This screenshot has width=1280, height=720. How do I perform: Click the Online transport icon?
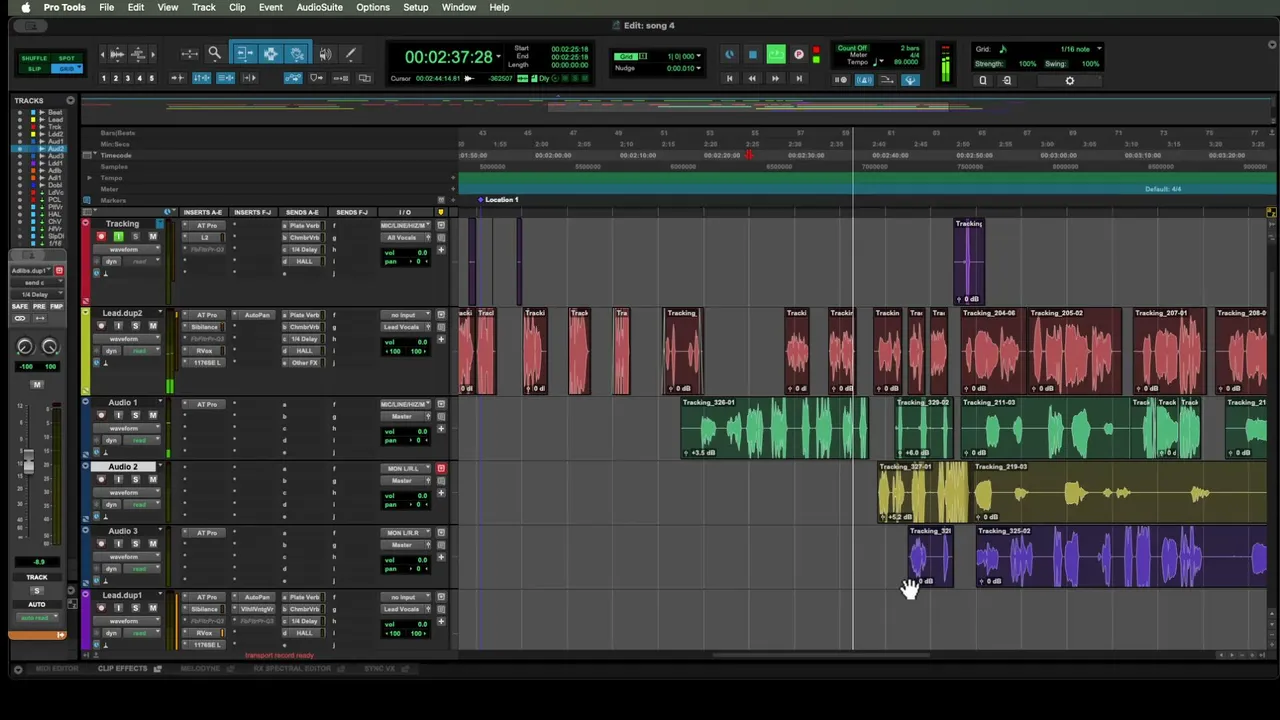[x=729, y=55]
